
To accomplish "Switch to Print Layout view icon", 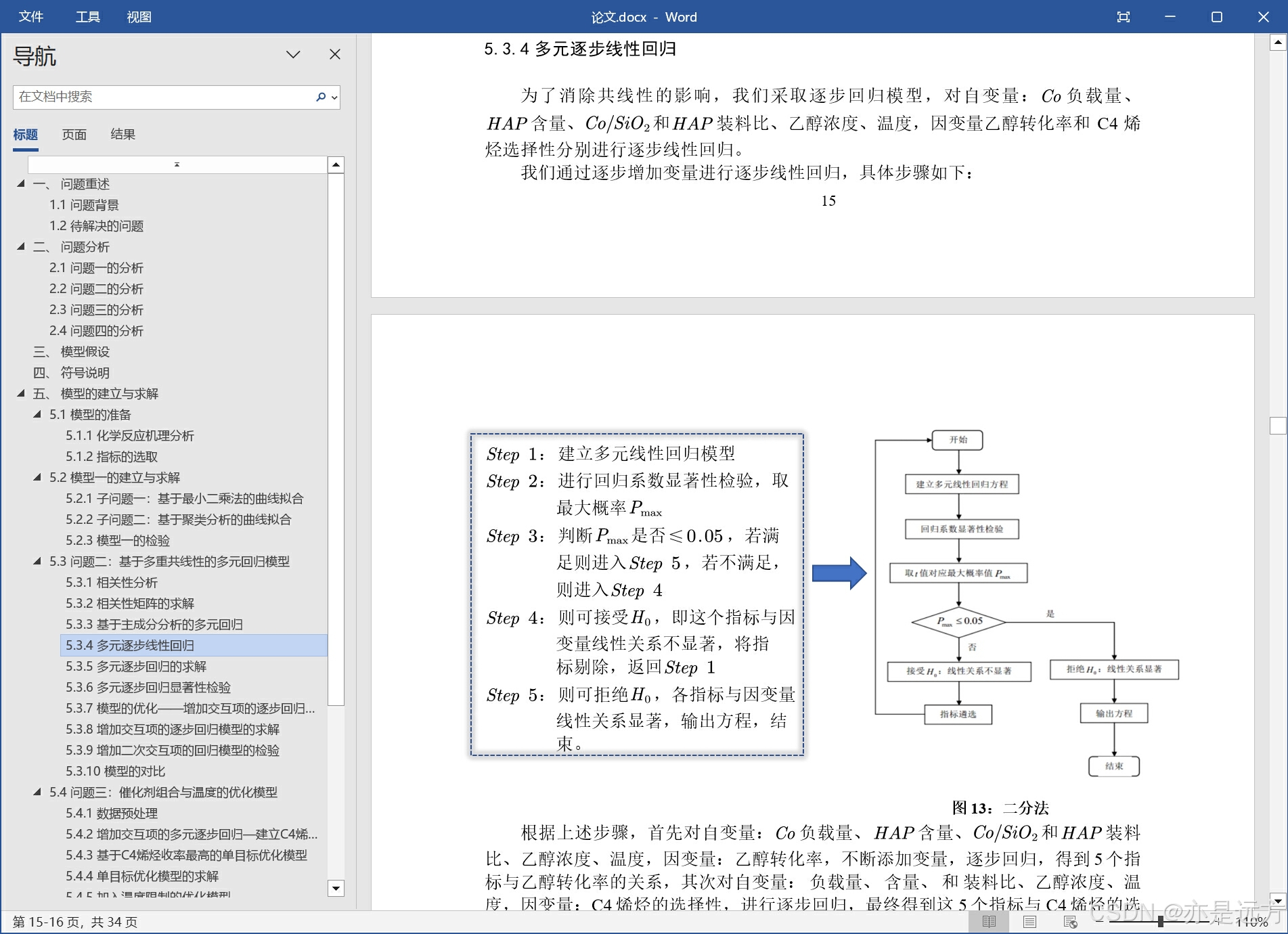I will click(x=1029, y=922).
